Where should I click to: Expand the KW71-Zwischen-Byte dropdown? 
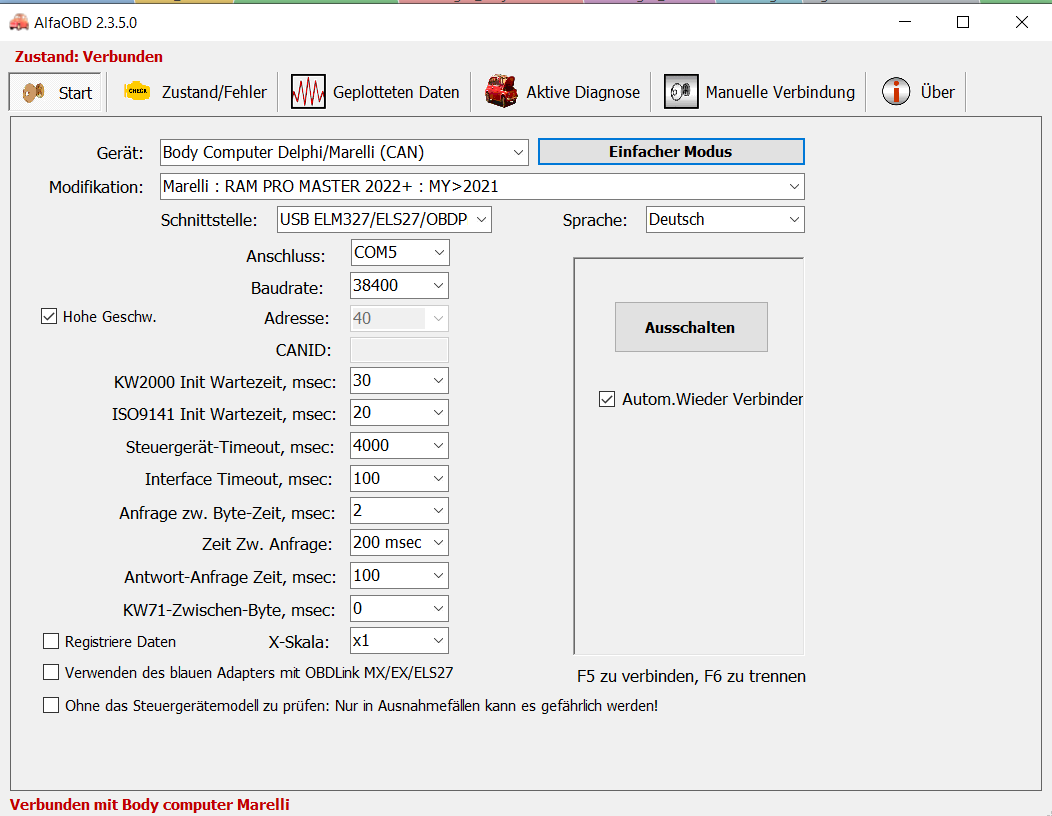pos(400,609)
